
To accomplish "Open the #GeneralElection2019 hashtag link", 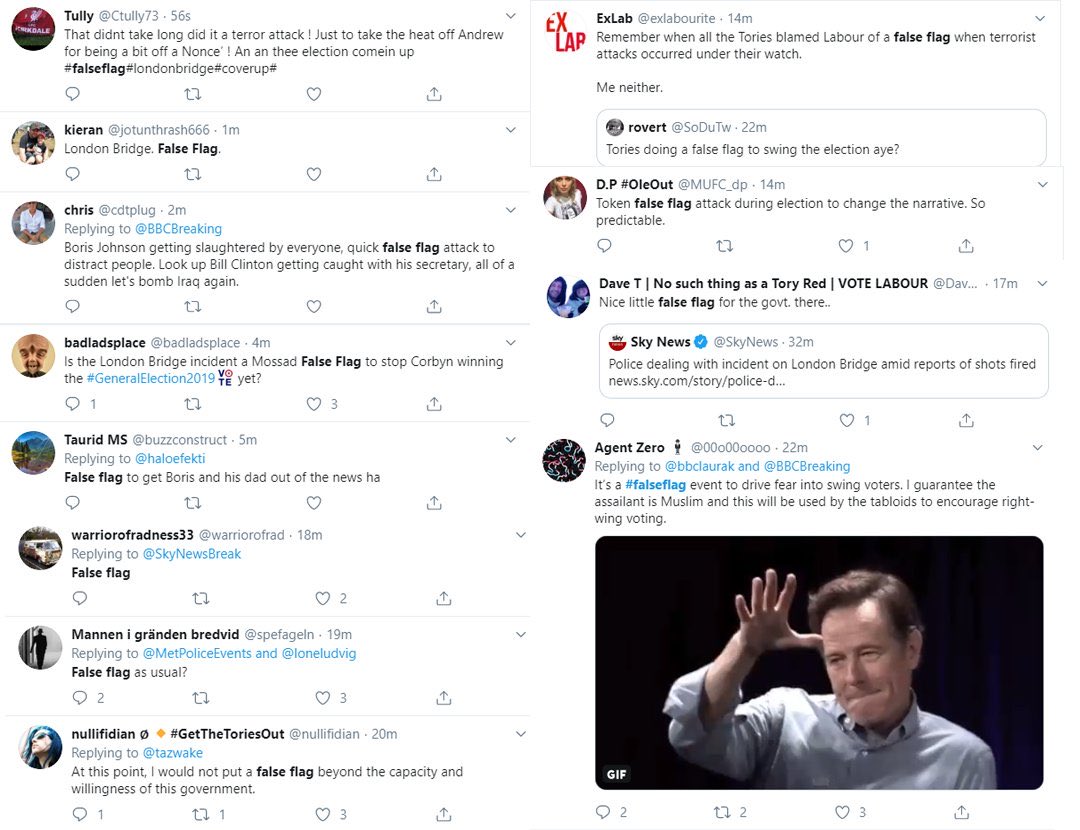I will coord(151,378).
